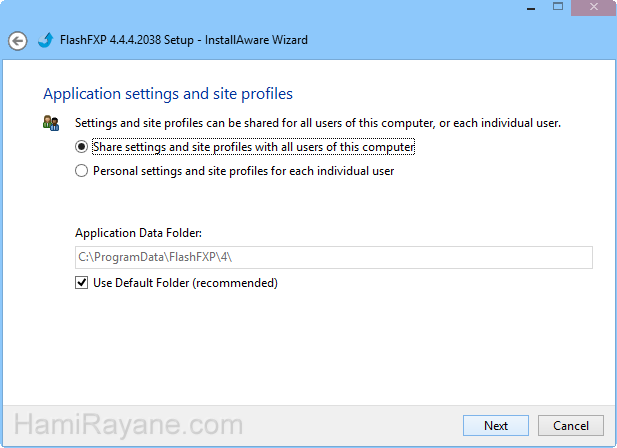Click the 'Application settings and site profiles' heading
The height and width of the screenshot is (448, 617).
click(168, 94)
